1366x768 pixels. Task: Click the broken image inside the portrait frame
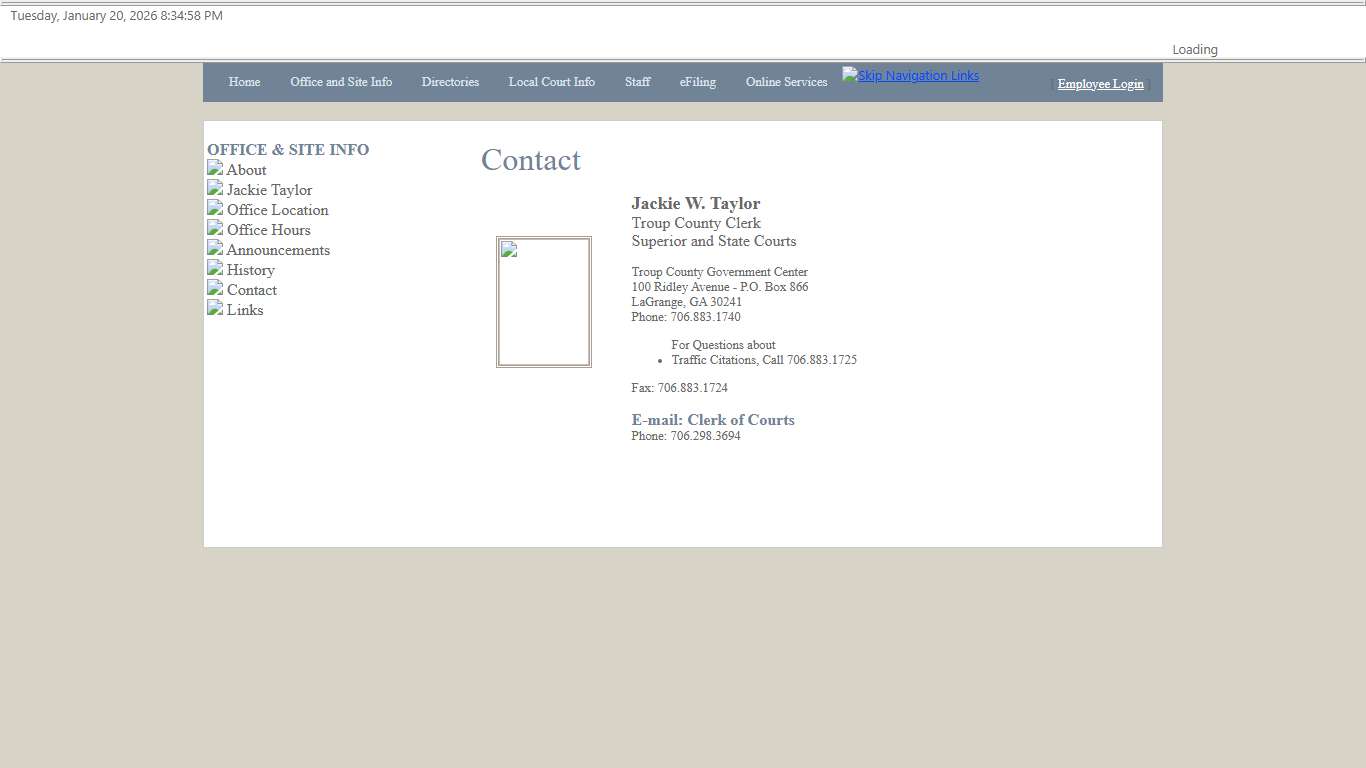click(x=508, y=251)
